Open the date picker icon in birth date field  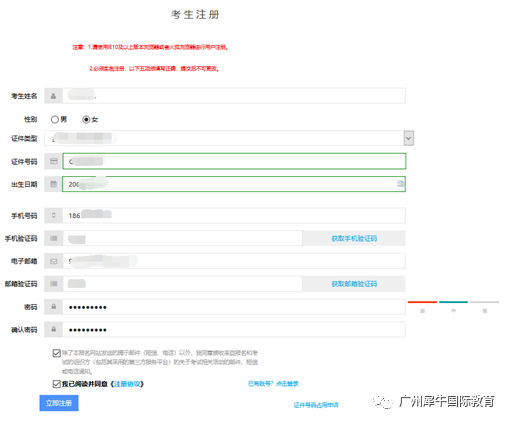click(401, 184)
